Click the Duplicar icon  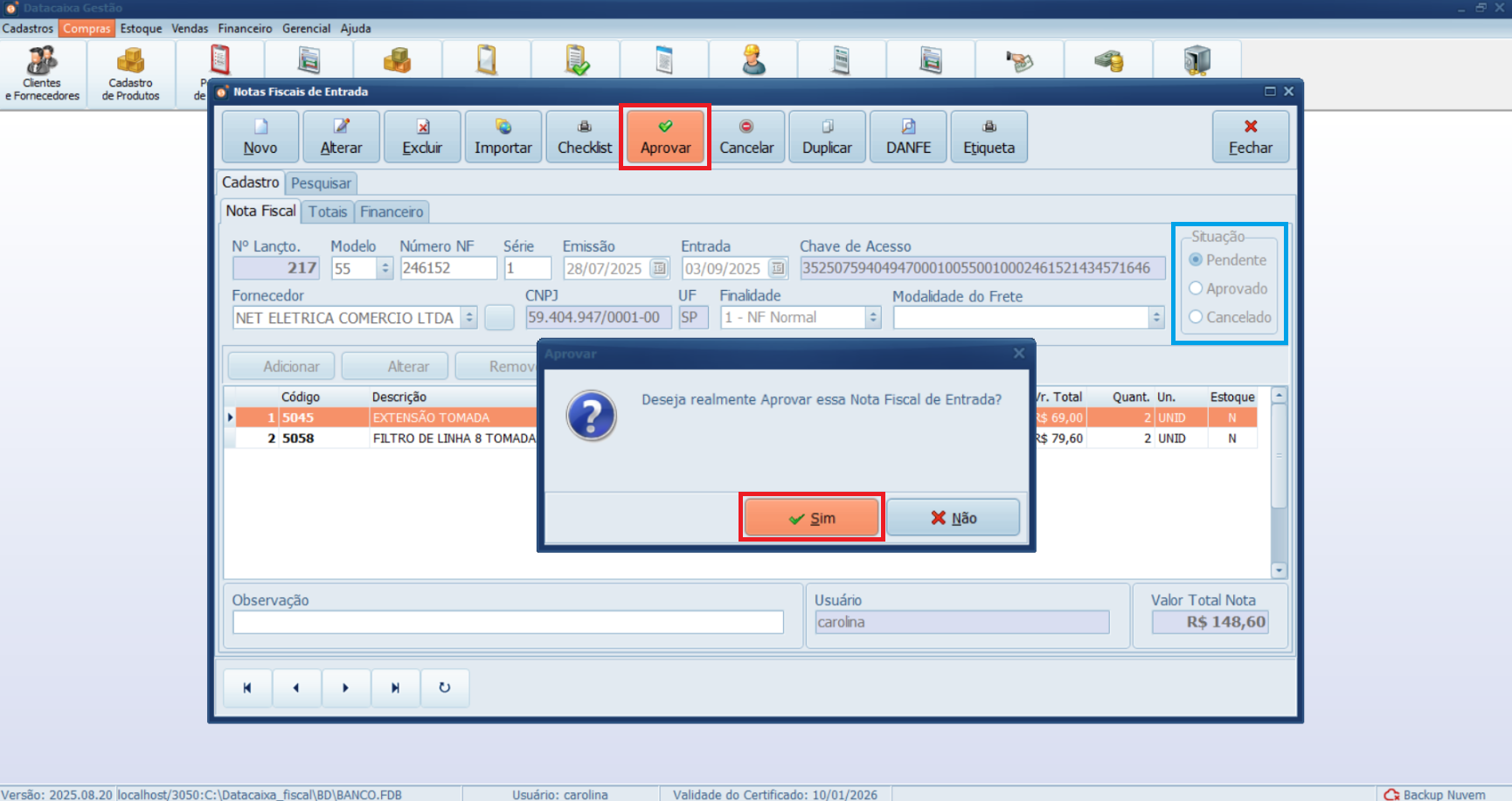827,136
